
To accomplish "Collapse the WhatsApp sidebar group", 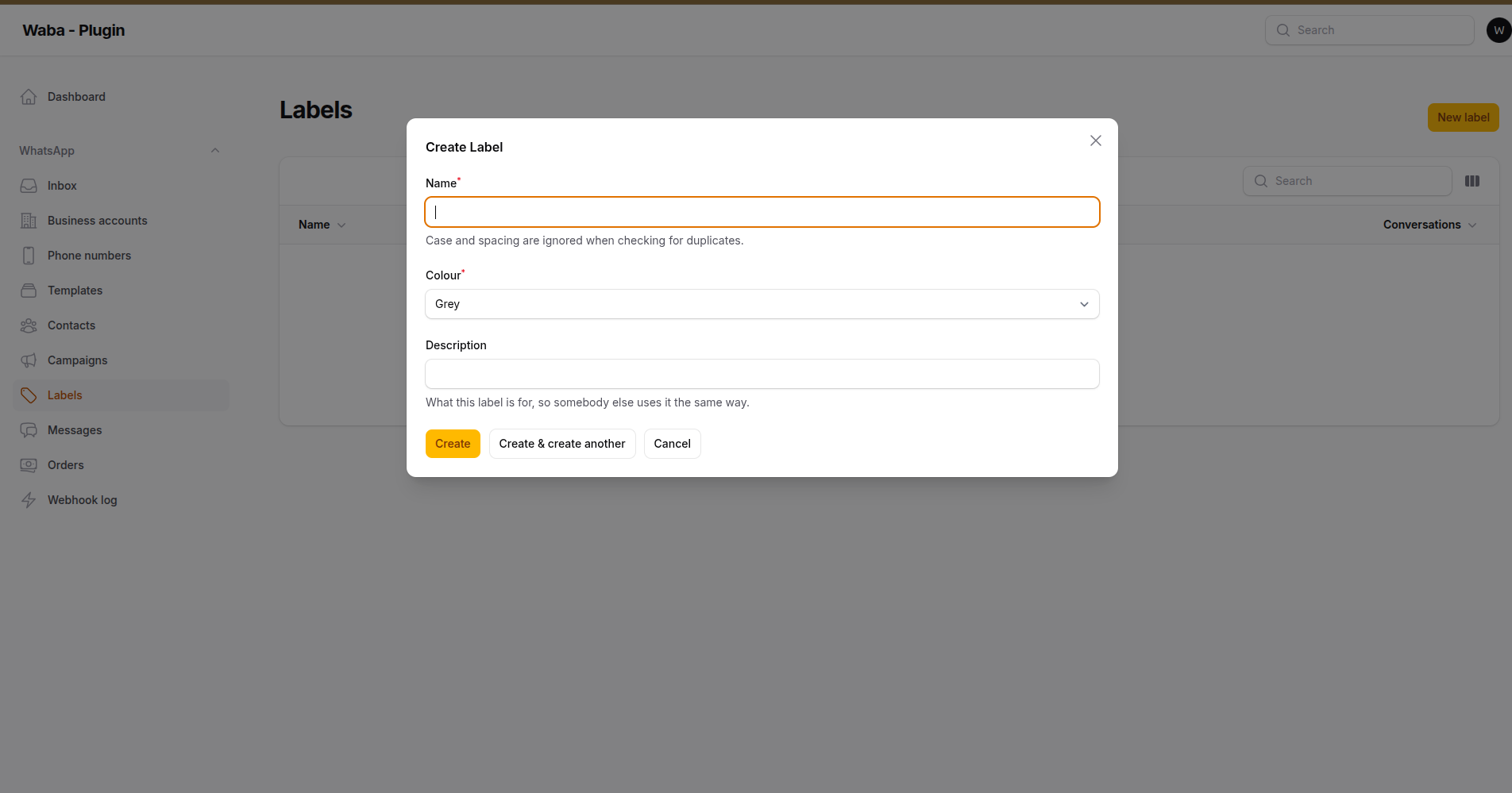I will [215, 151].
